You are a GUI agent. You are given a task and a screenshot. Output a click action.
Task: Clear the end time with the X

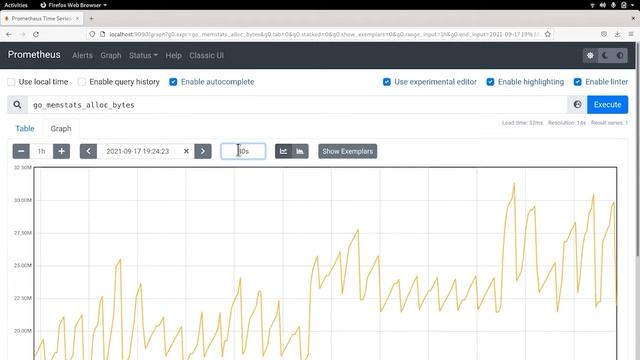[x=186, y=151]
